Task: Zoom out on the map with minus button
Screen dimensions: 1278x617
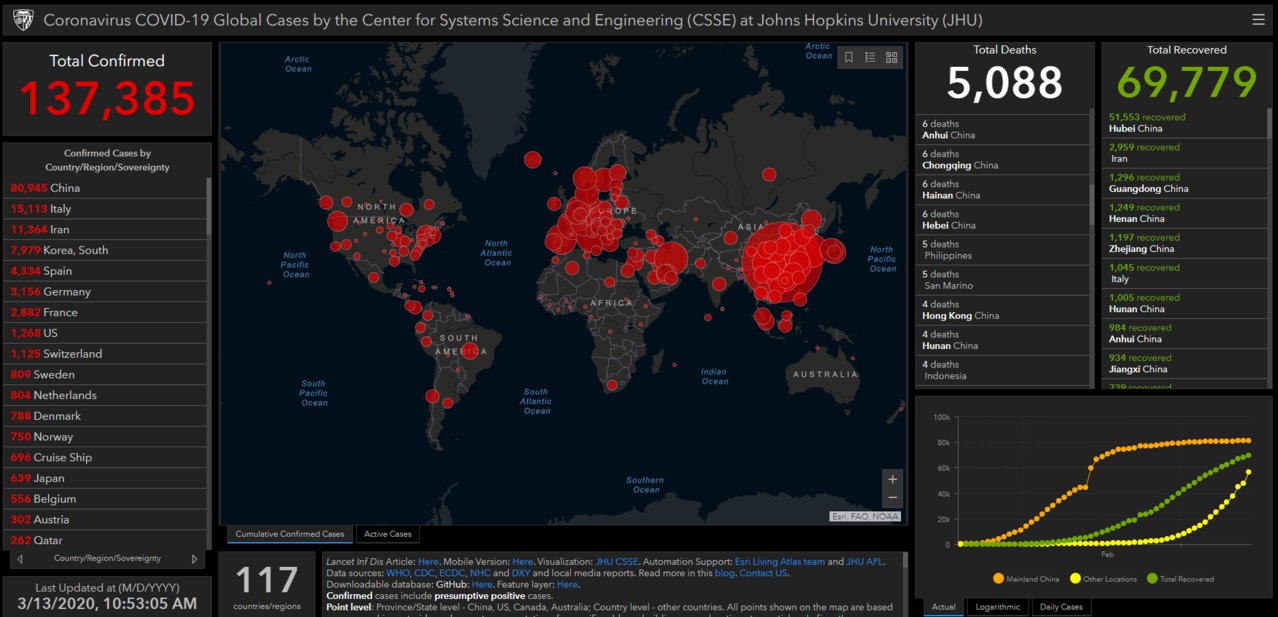Action: (x=892, y=498)
